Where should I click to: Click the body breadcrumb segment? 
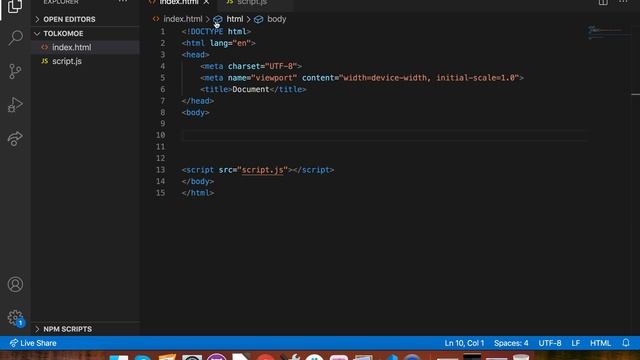(x=276, y=19)
